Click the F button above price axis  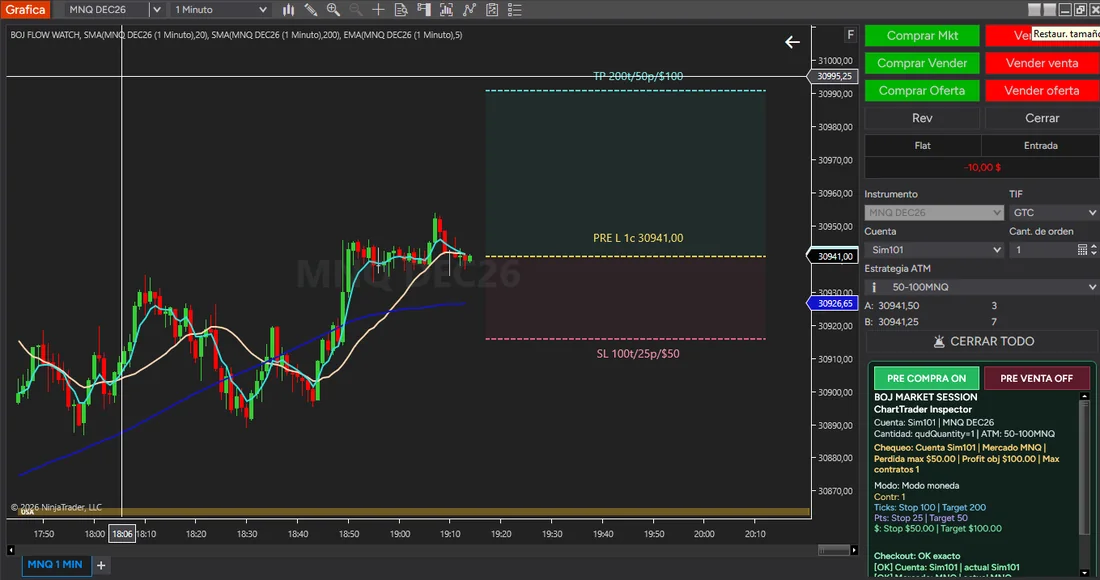tap(850, 34)
